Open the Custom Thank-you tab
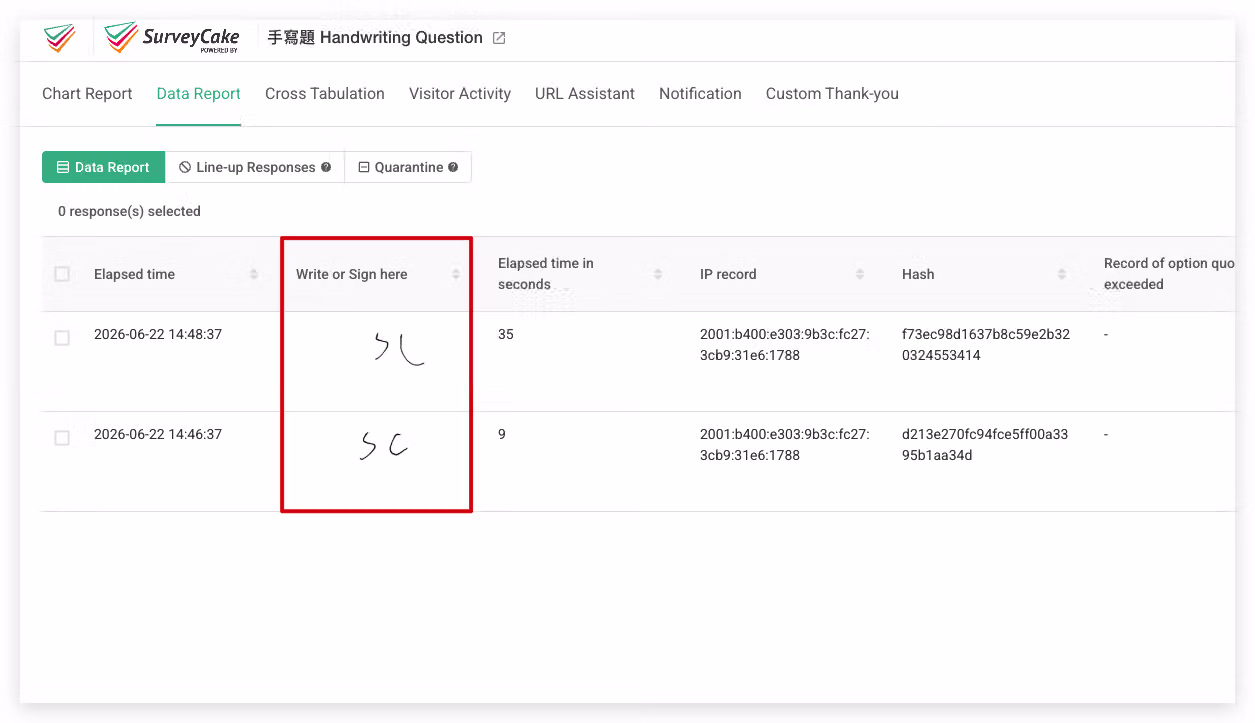This screenshot has width=1255, height=723. tap(832, 94)
